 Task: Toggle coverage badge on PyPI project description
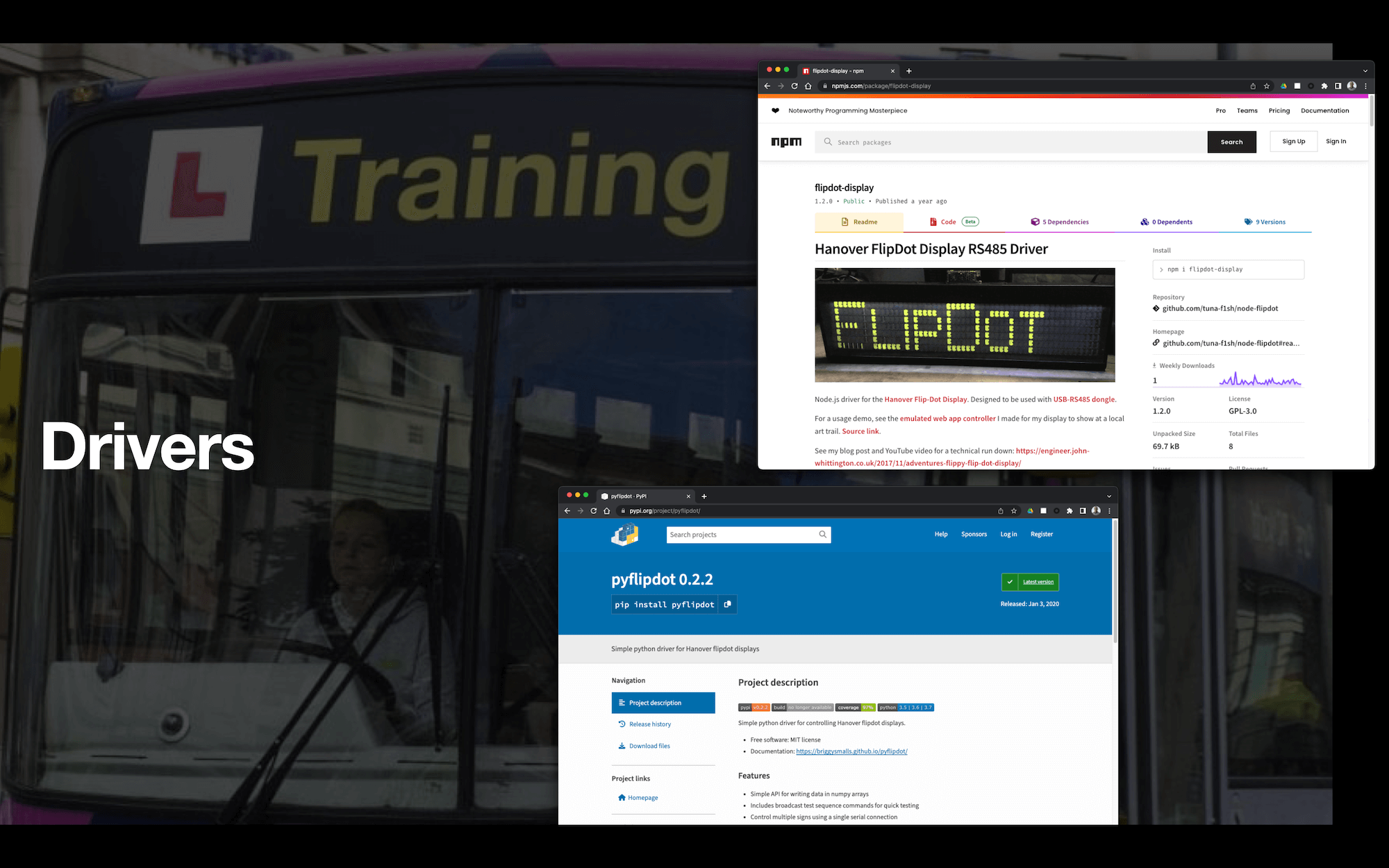click(x=854, y=708)
